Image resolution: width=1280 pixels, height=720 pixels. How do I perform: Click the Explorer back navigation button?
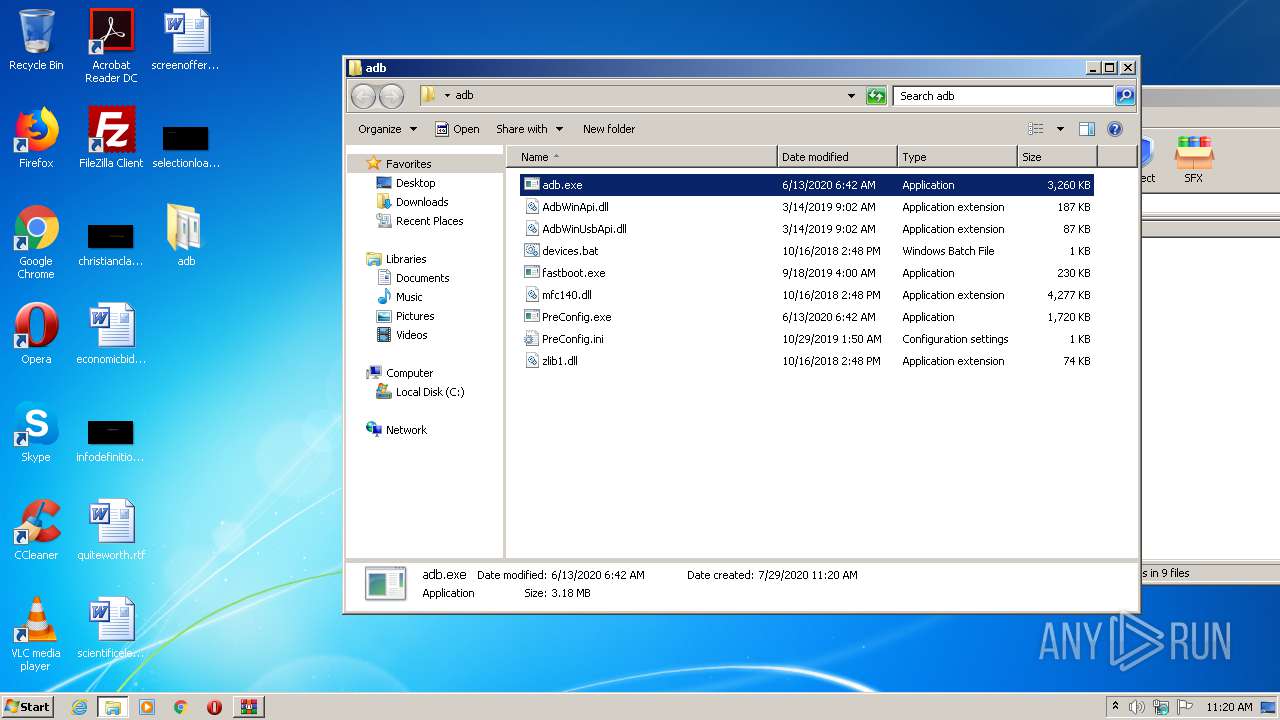tap(363, 96)
